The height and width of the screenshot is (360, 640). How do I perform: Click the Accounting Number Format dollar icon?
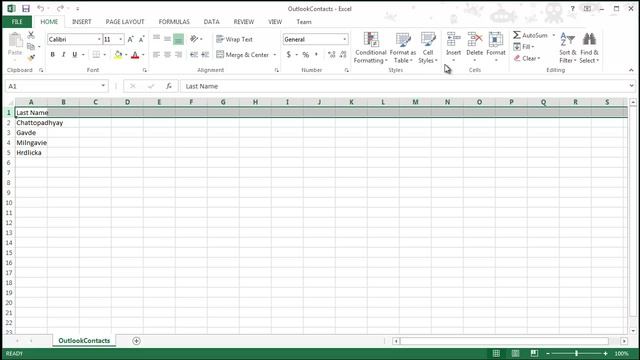pyautogui.click(x=289, y=55)
